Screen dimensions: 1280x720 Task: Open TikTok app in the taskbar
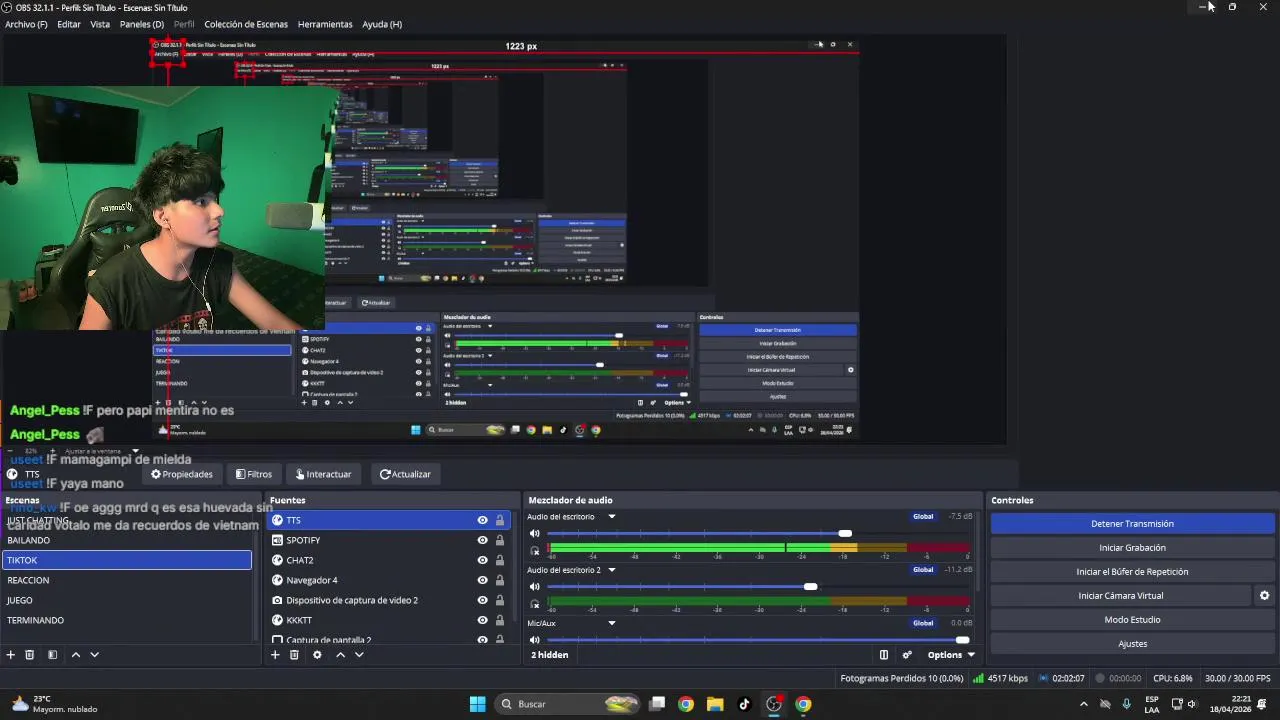744,704
